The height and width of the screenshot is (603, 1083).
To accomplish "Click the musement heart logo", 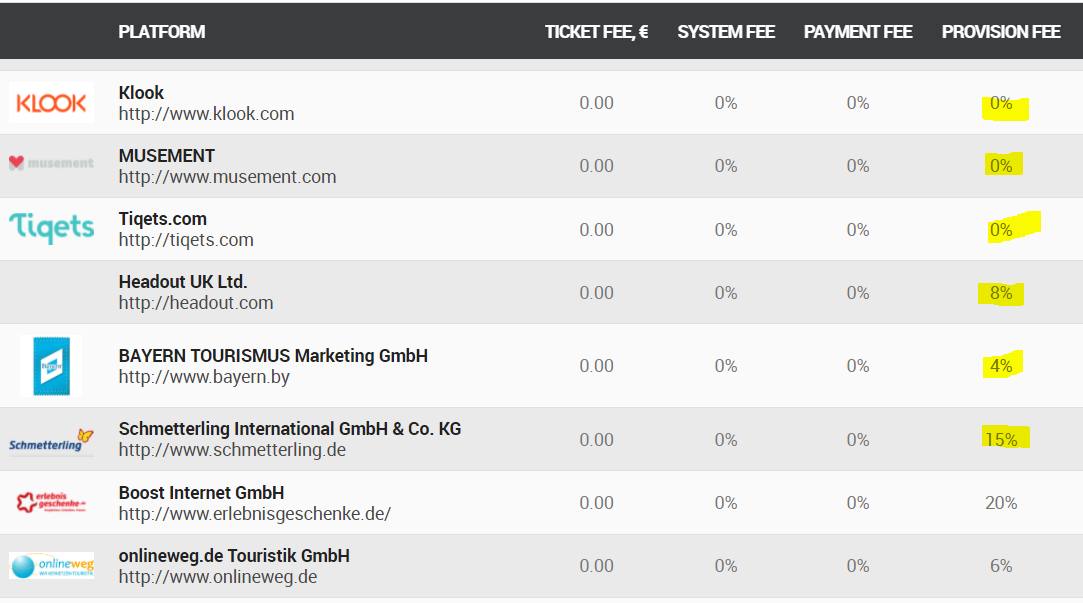I will click(x=51, y=163).
